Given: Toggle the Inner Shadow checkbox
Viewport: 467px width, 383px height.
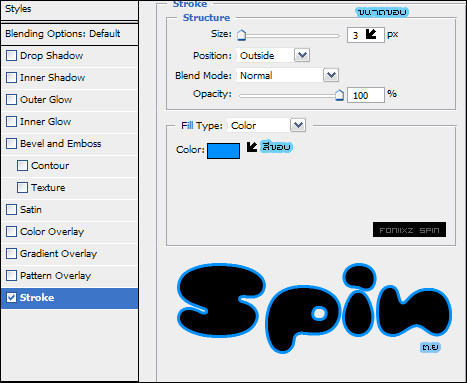Looking at the screenshot, I should 11,78.
